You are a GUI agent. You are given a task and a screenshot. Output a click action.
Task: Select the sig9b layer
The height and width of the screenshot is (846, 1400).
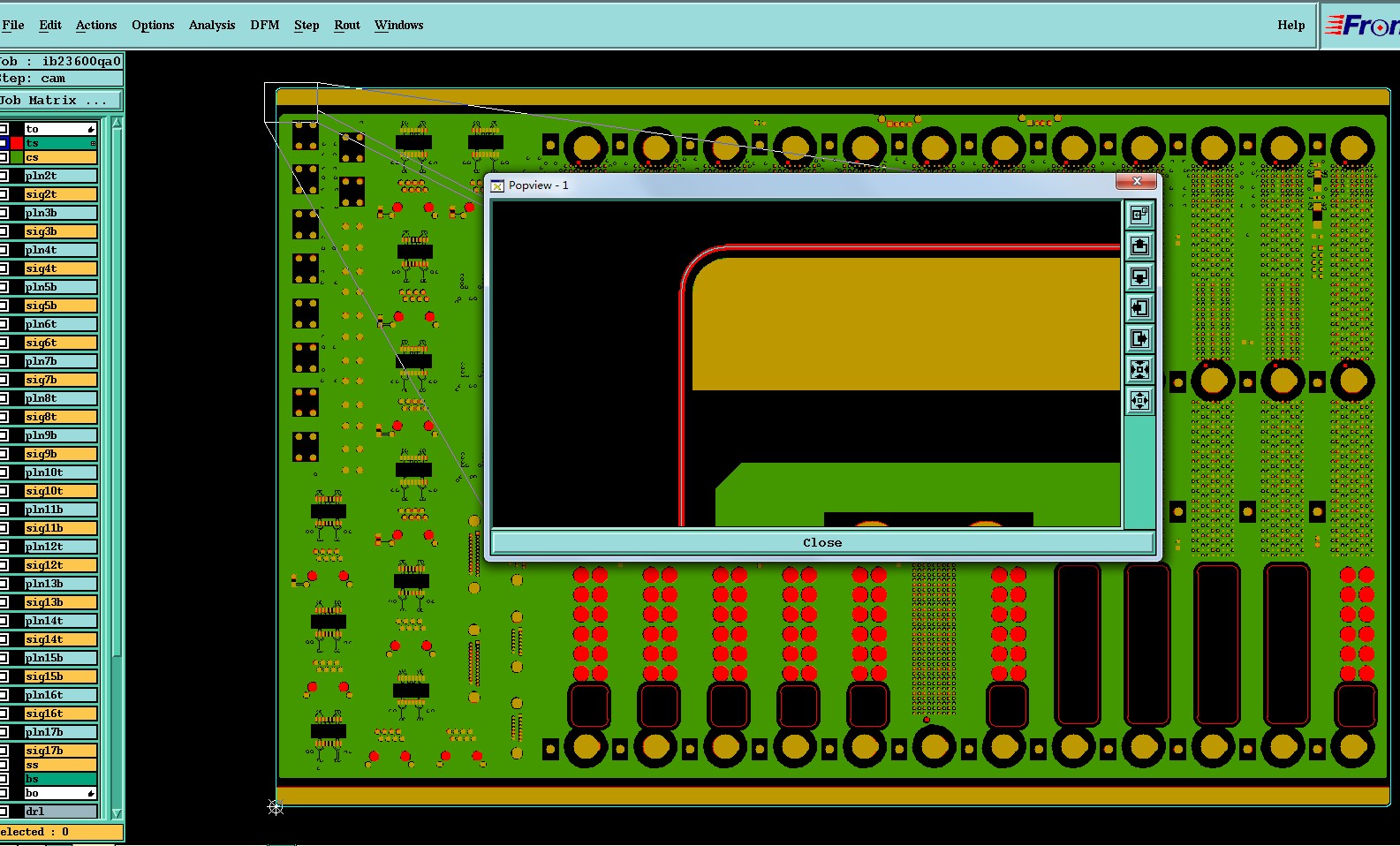tap(61, 454)
